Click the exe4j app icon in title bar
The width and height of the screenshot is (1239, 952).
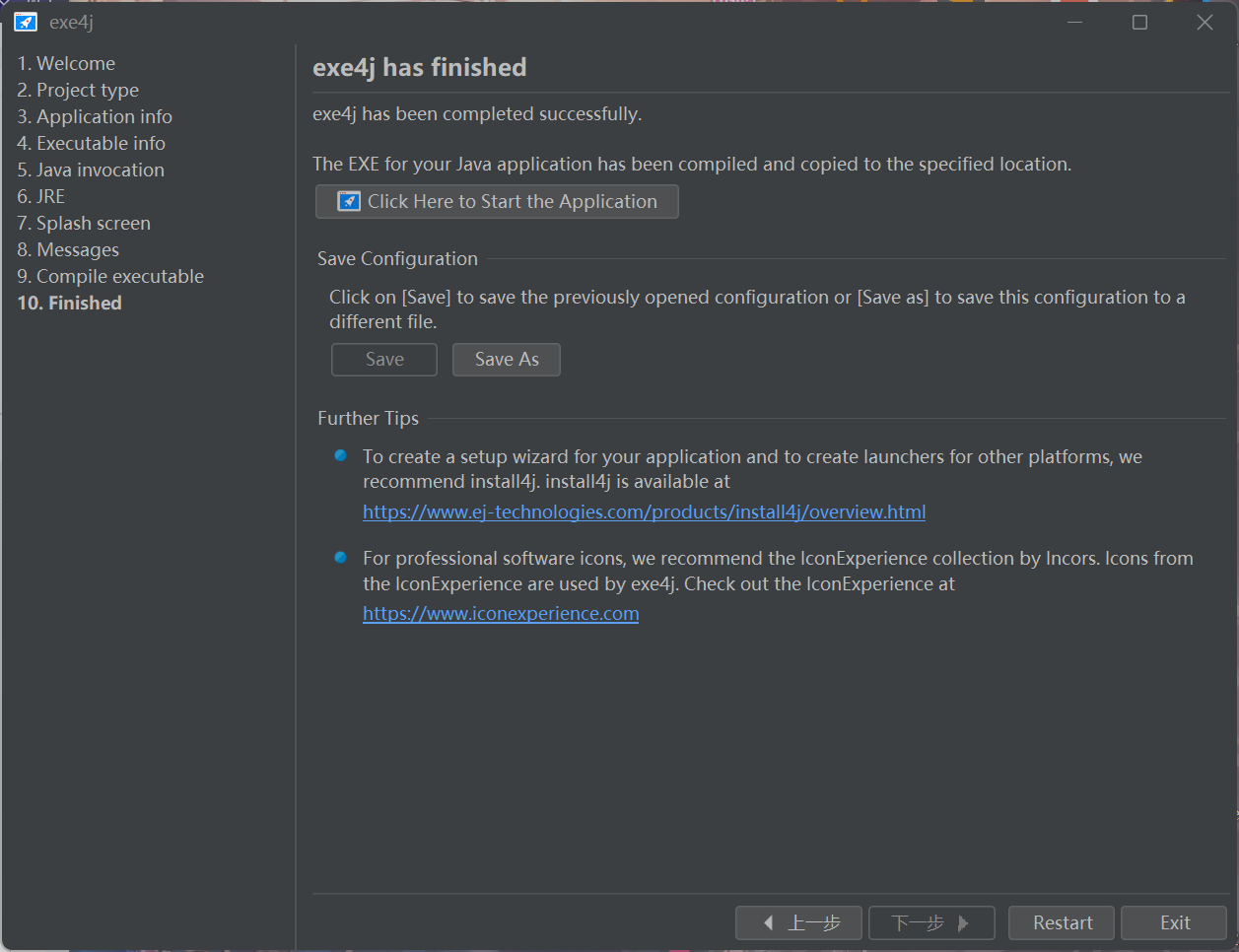[26, 22]
